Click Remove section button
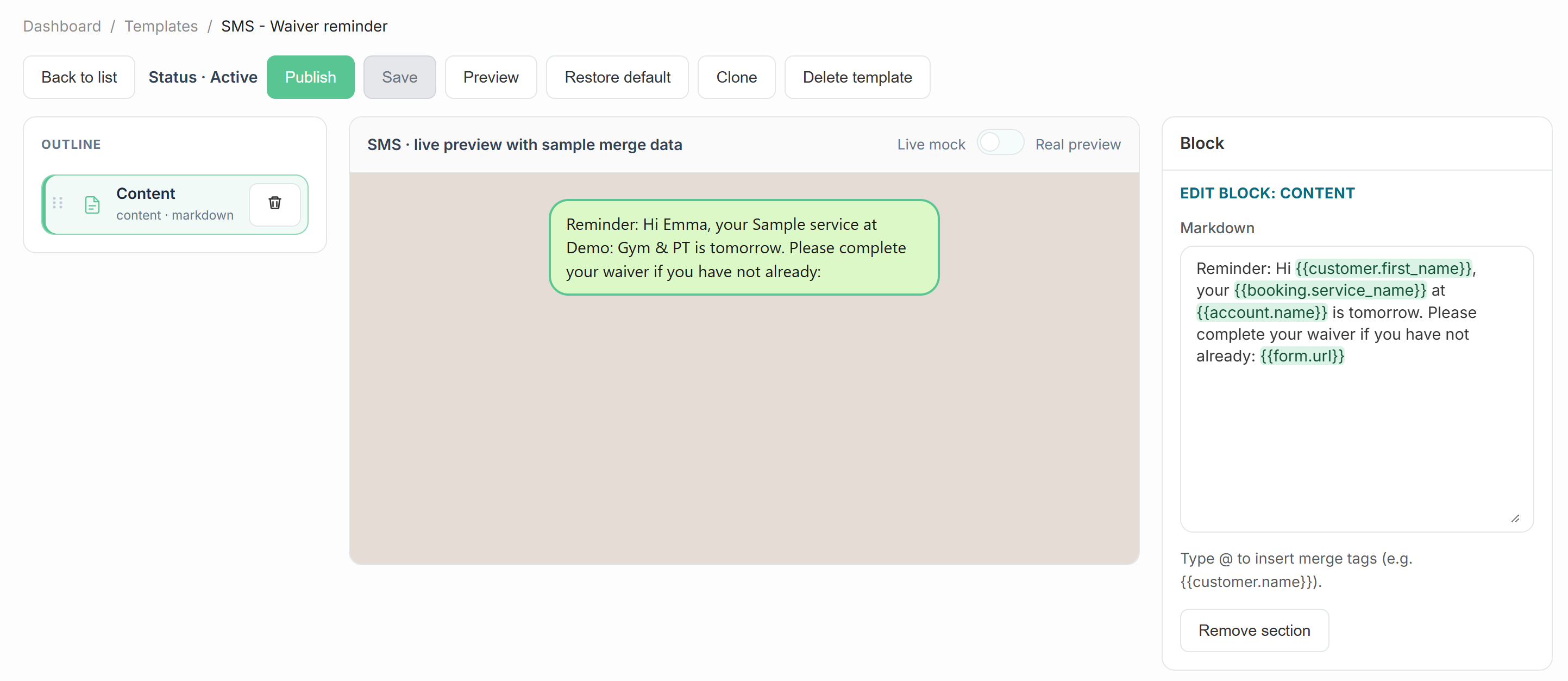Screen dimensions: 1568x681 tap(1254, 630)
